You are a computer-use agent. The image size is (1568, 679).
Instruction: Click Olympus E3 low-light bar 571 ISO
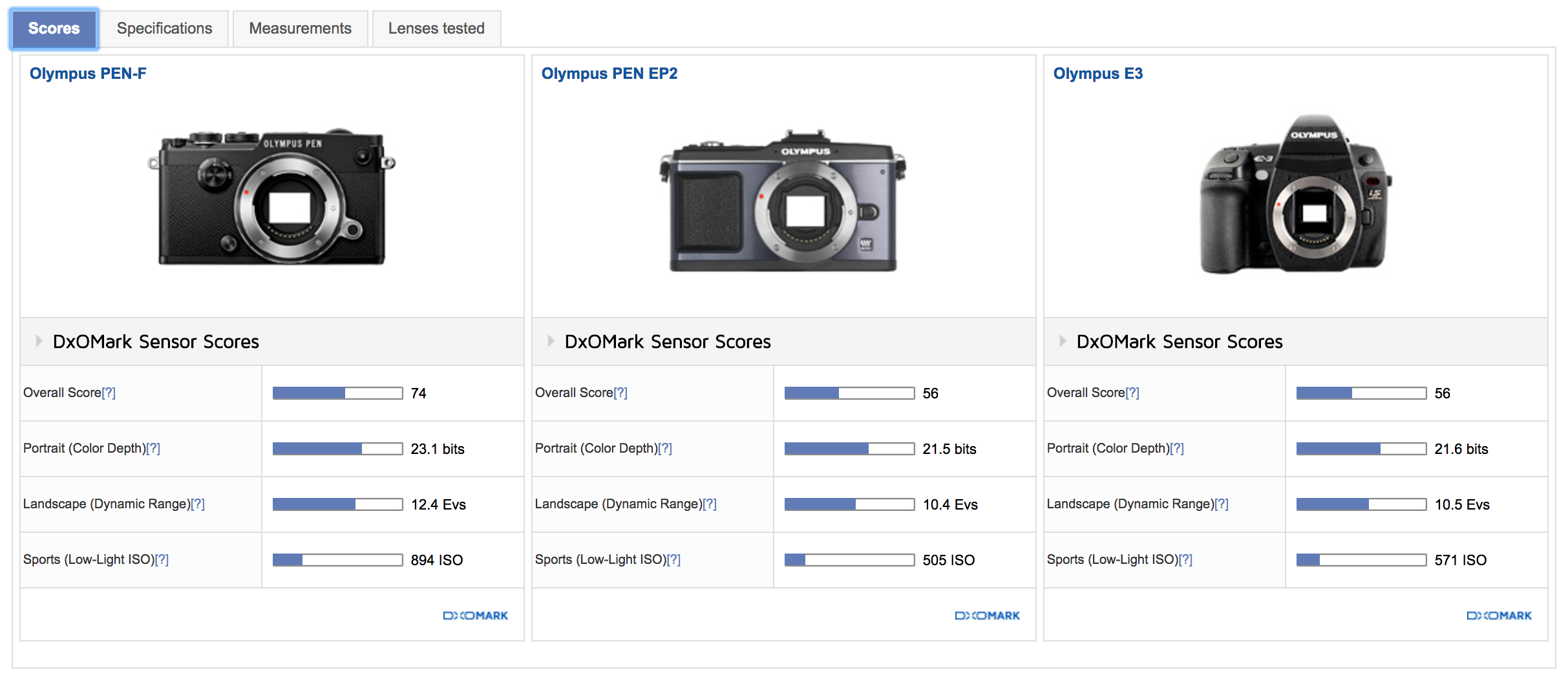pyautogui.click(x=1362, y=560)
